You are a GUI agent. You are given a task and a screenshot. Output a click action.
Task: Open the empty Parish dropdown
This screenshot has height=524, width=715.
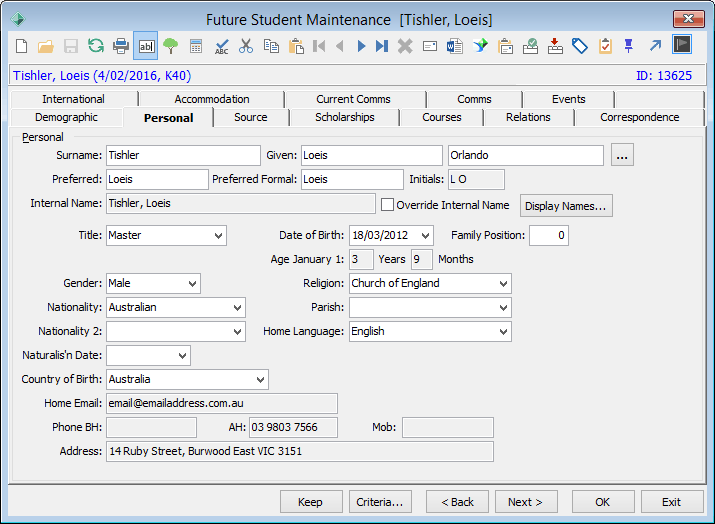coord(503,308)
